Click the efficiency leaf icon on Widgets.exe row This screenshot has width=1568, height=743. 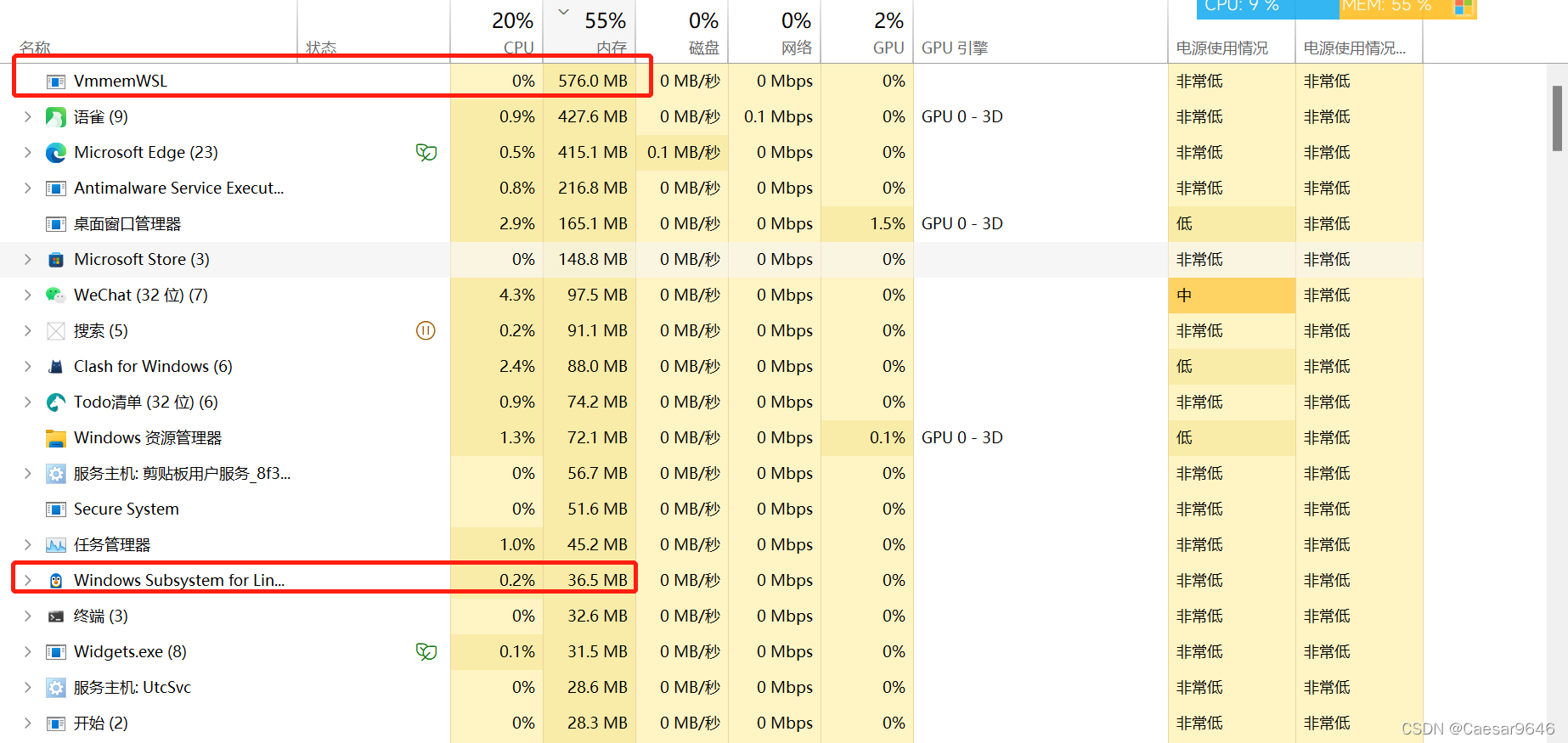click(426, 651)
